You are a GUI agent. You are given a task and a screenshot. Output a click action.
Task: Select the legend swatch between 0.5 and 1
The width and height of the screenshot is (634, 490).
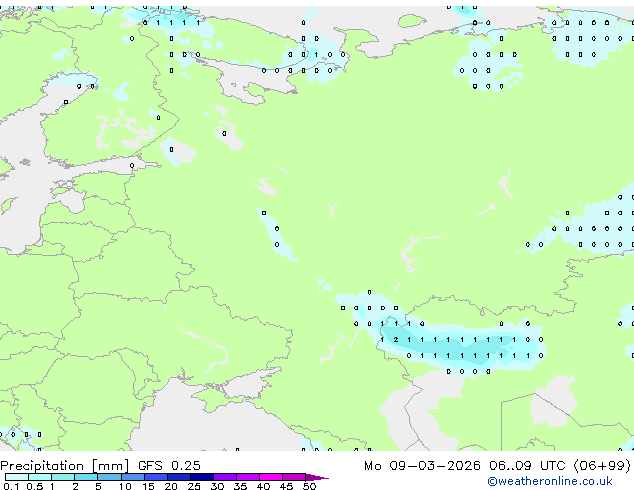[40, 477]
